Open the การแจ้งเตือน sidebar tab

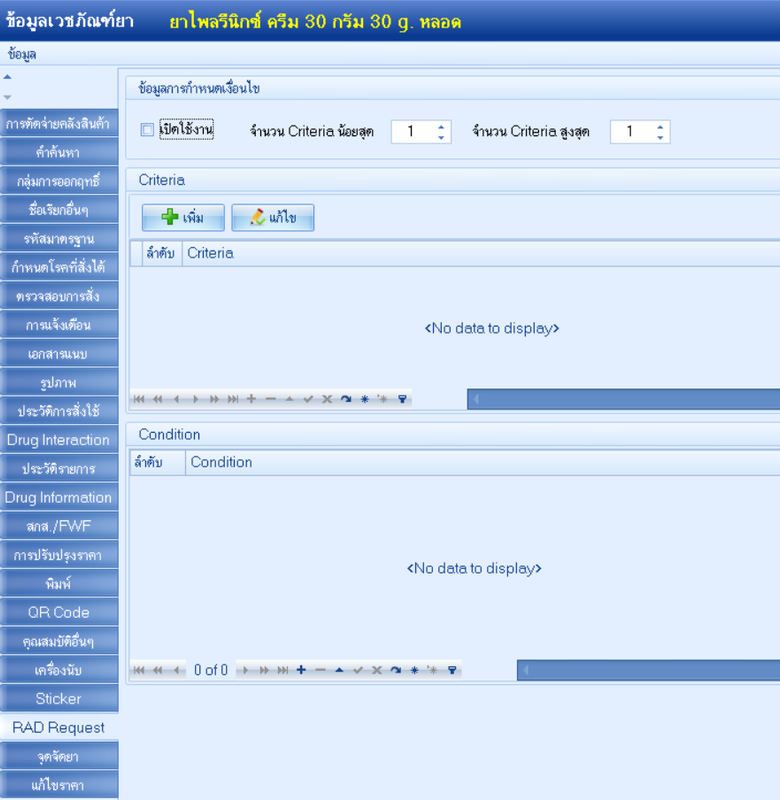(59, 325)
